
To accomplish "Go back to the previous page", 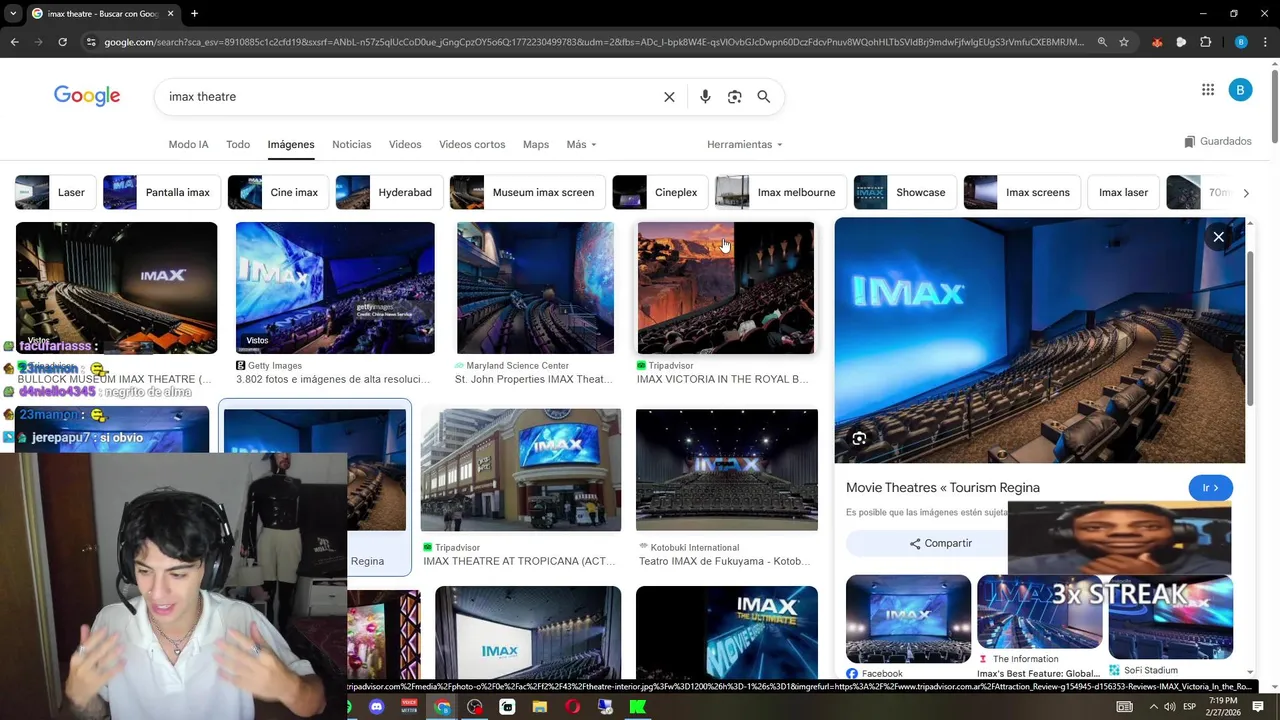I will tap(14, 42).
